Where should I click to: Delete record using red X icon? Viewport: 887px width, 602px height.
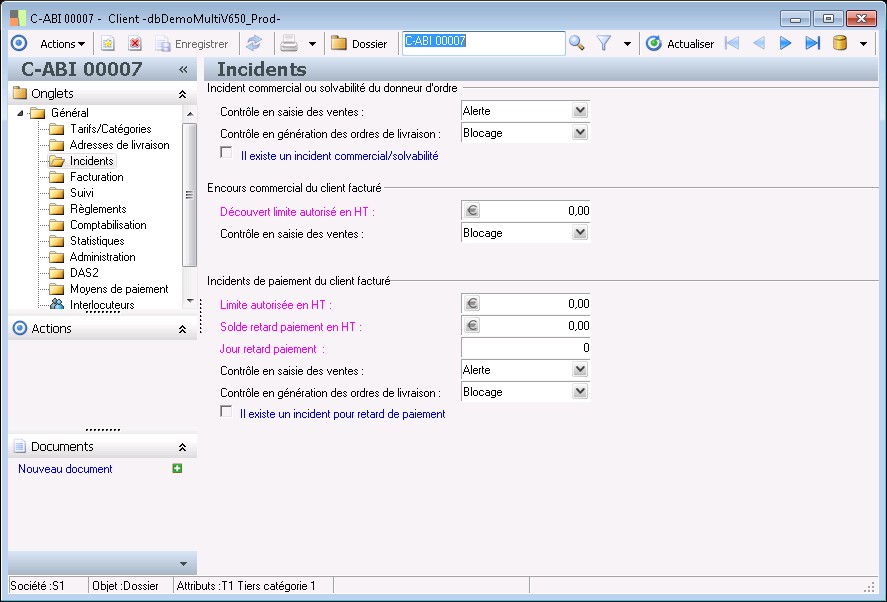click(x=135, y=44)
